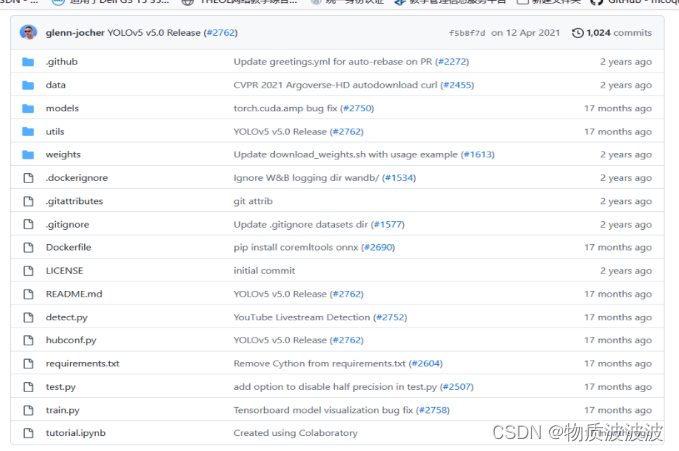Open 'Ignore W&B logging dir wandb/' commit
679x451 pixels.
pos(306,178)
